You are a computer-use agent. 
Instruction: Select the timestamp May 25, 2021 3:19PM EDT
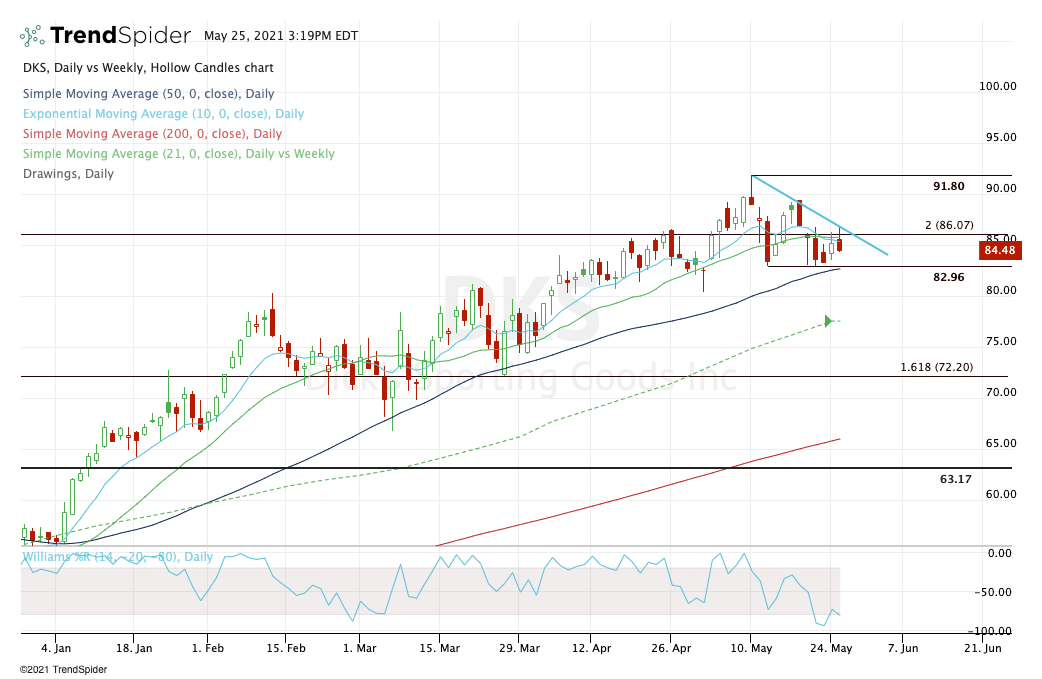[x=280, y=36]
